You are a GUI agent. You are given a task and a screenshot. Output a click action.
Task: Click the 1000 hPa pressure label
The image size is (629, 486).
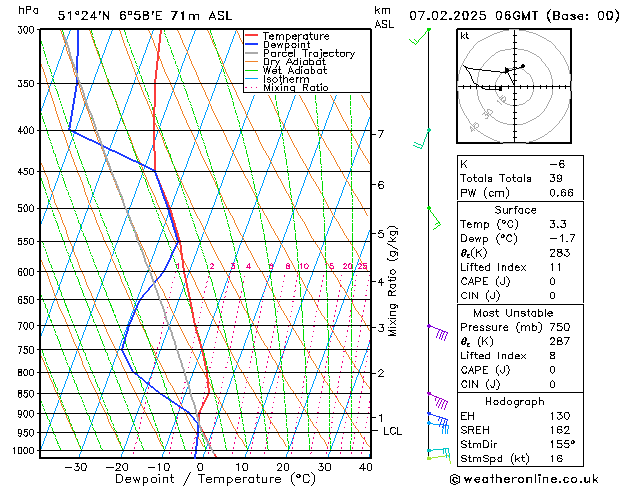tap(26, 451)
